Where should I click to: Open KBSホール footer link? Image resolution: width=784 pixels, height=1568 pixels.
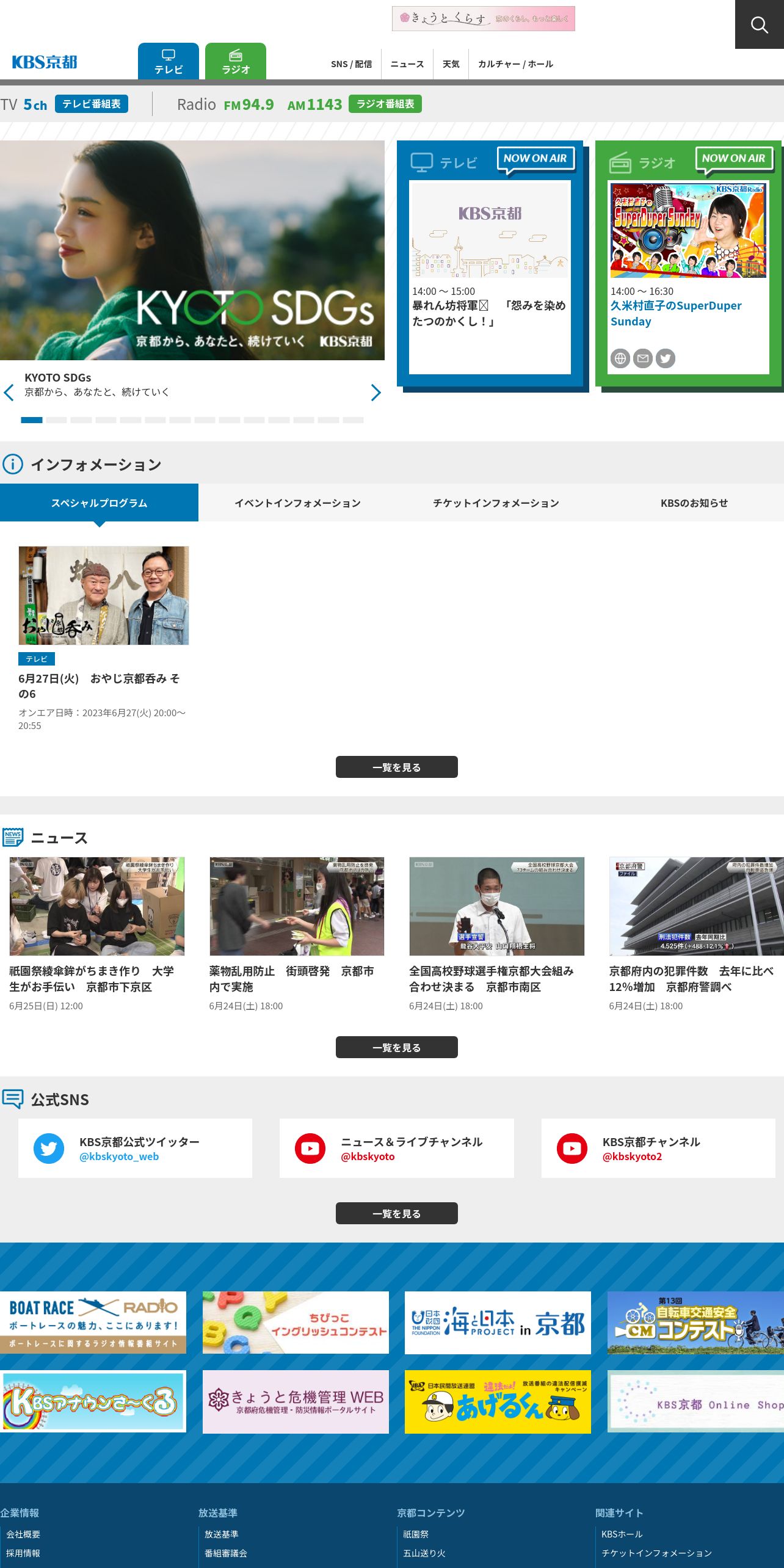[622, 1534]
